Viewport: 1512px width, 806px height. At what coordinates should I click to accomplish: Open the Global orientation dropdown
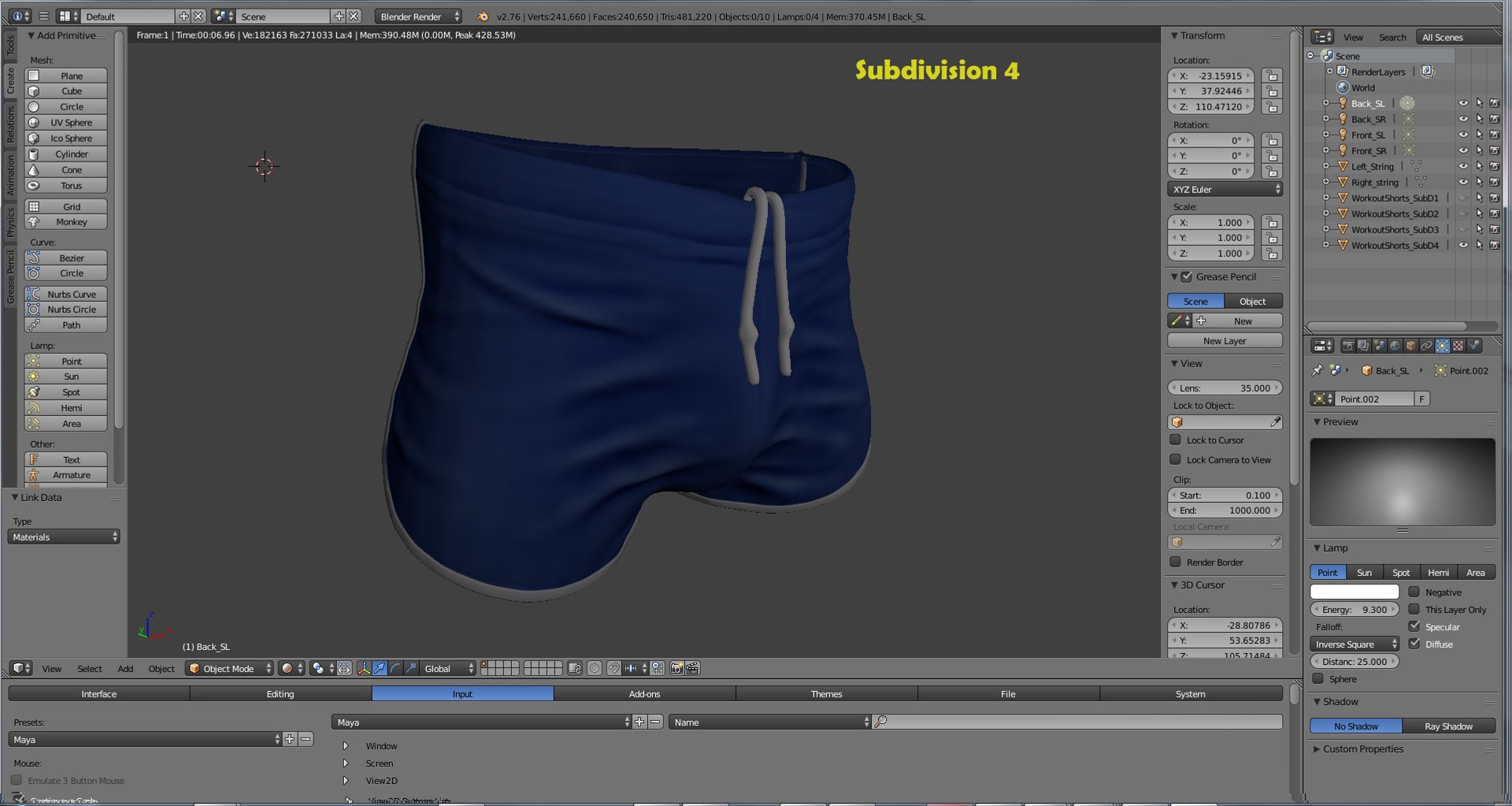point(447,668)
